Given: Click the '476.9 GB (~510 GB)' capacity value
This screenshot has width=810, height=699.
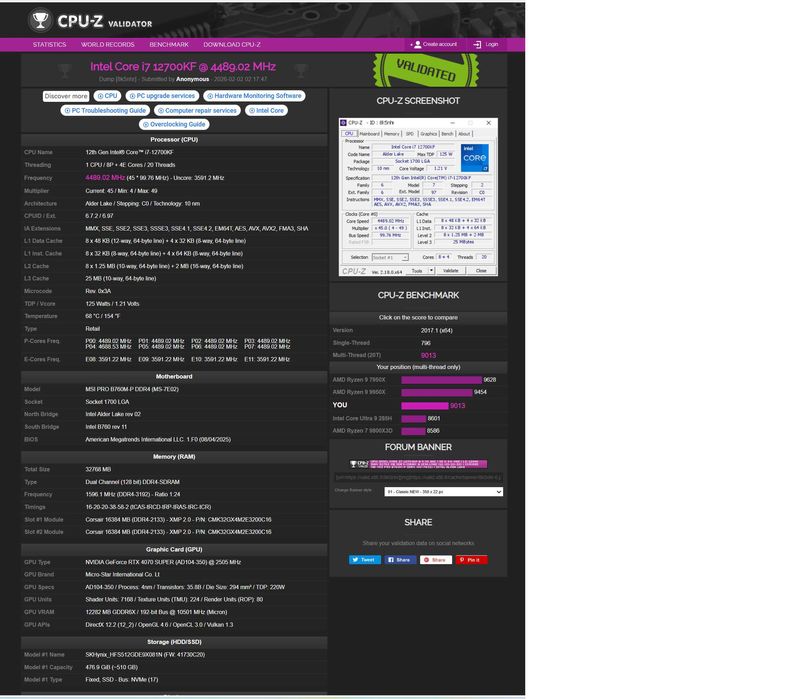Looking at the screenshot, I should [x=112, y=667].
